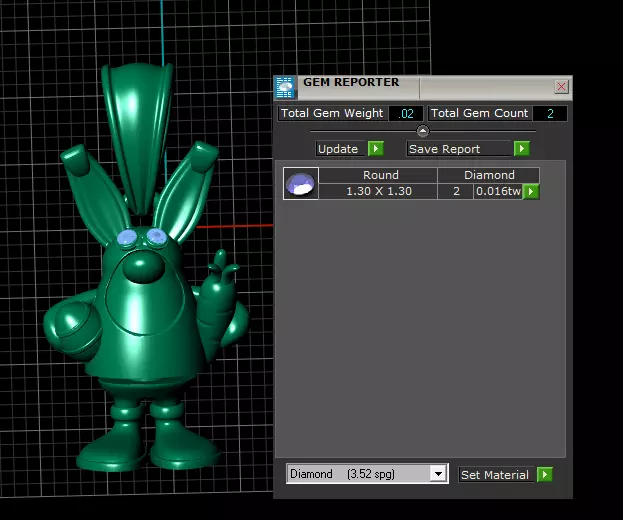Click the quantity cell showing 2

click(456, 191)
